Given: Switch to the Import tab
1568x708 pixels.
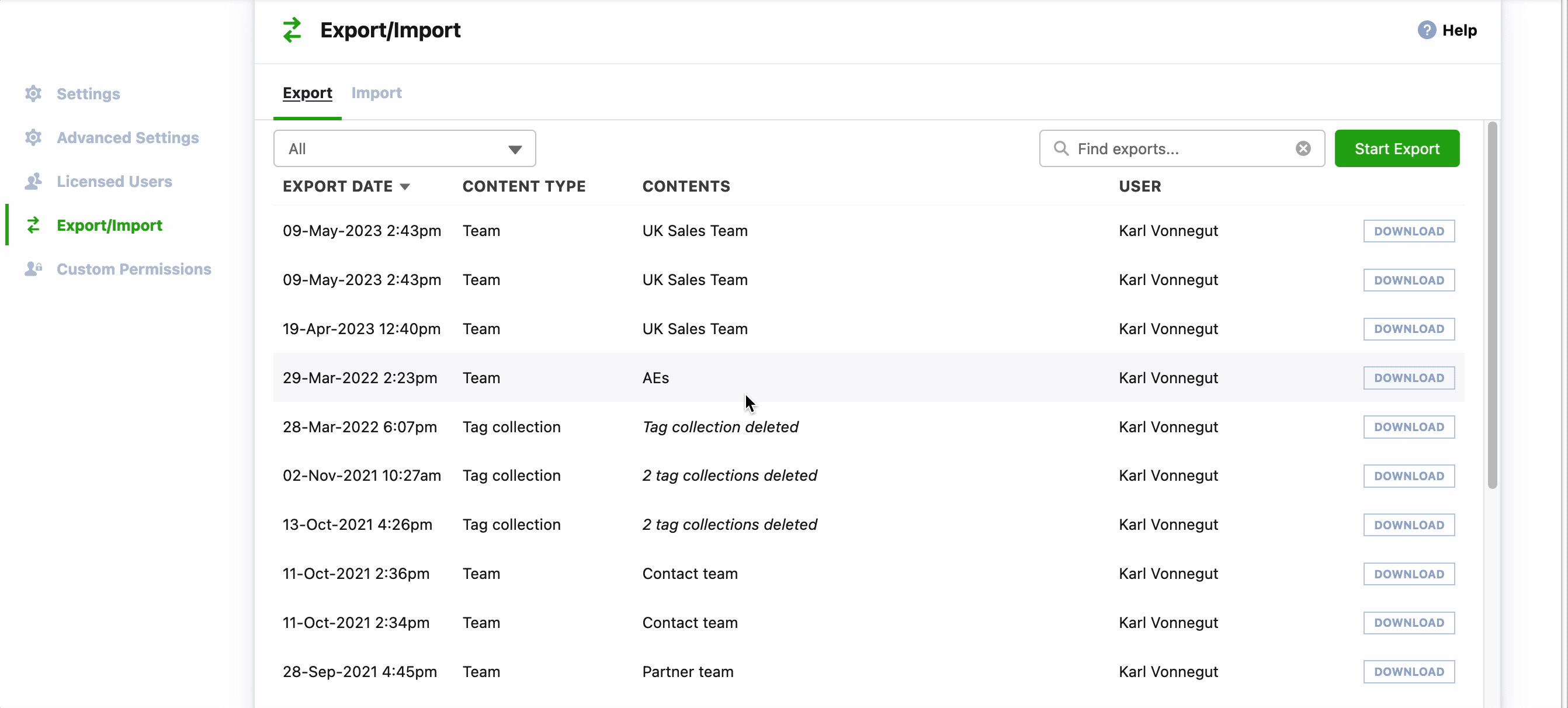Looking at the screenshot, I should [x=376, y=93].
